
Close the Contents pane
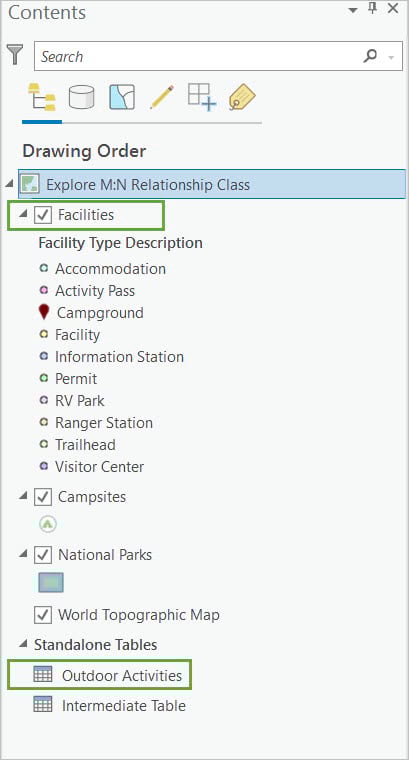click(393, 8)
